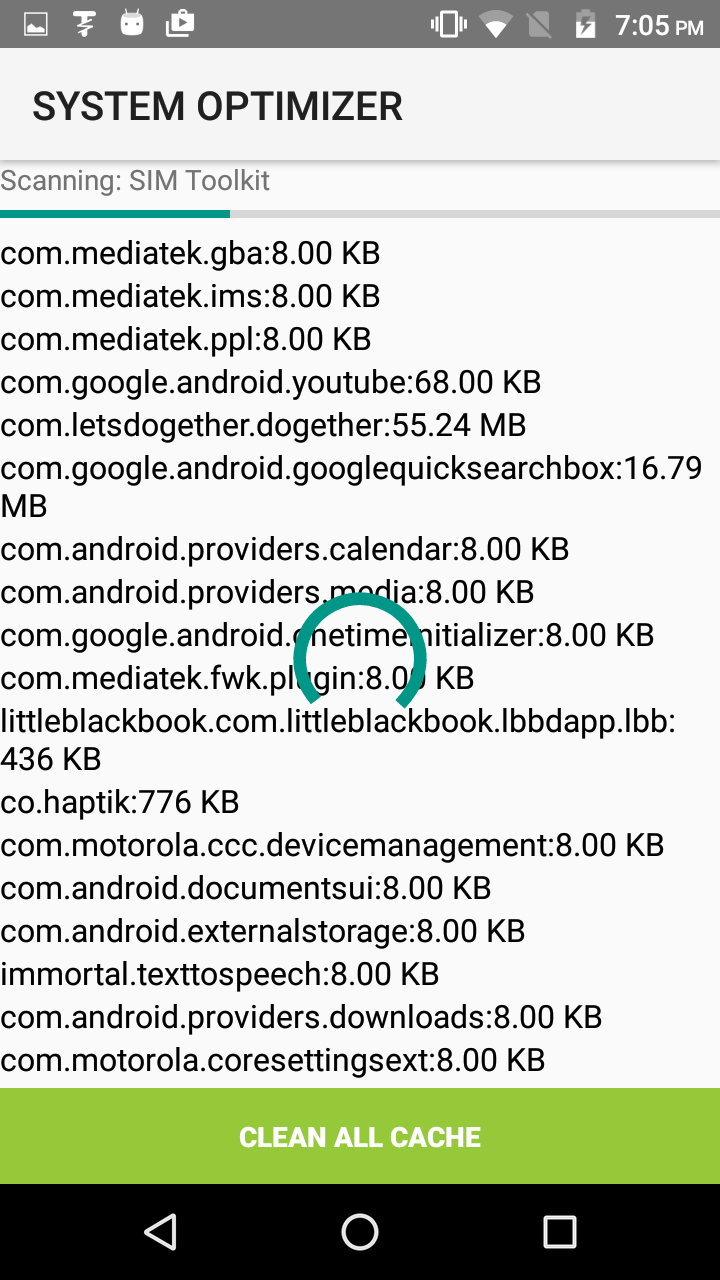The image size is (720, 1280).
Task: Tap the Scanning: SIM Toolkit status text
Action: (135, 181)
